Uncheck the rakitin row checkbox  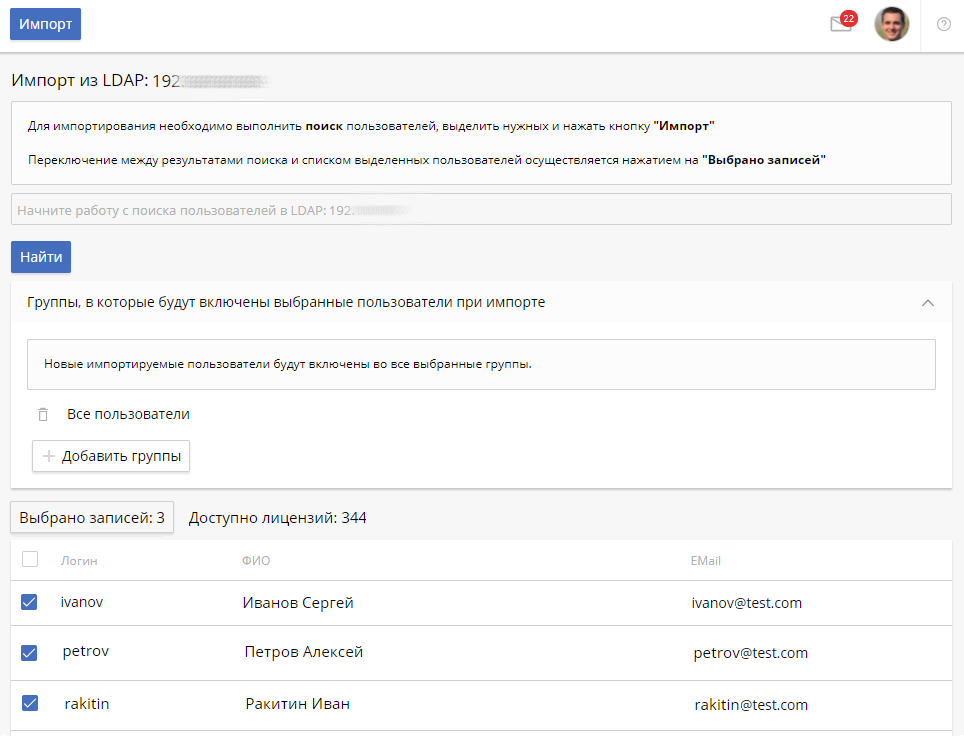point(30,703)
